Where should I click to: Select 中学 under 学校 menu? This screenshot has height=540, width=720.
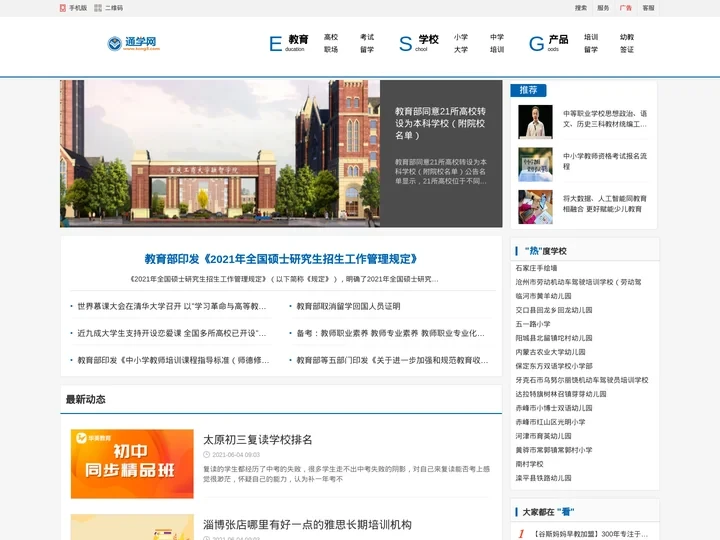497,37
